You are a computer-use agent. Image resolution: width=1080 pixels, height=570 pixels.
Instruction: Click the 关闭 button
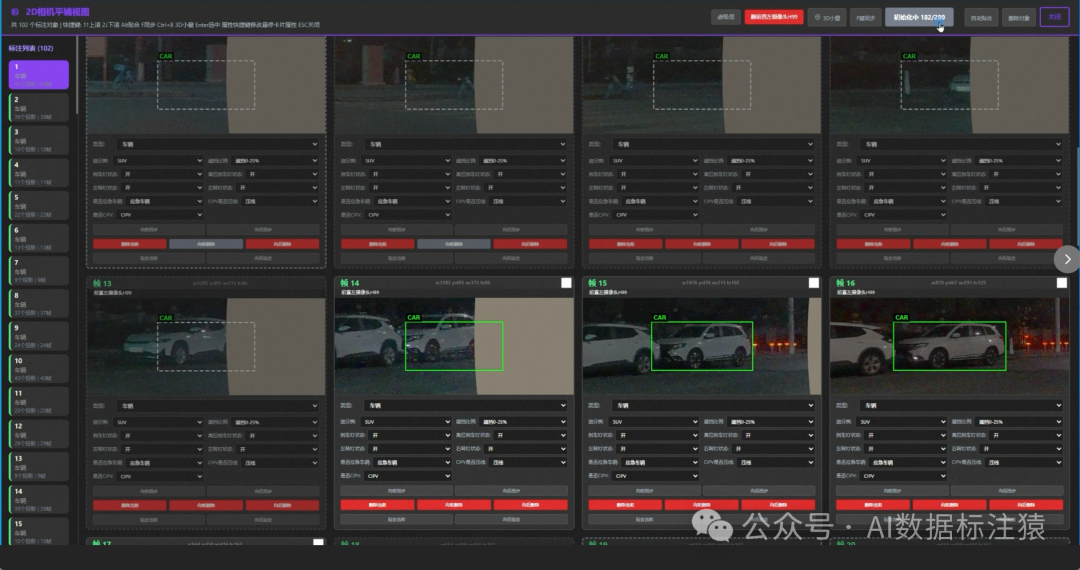click(1054, 17)
